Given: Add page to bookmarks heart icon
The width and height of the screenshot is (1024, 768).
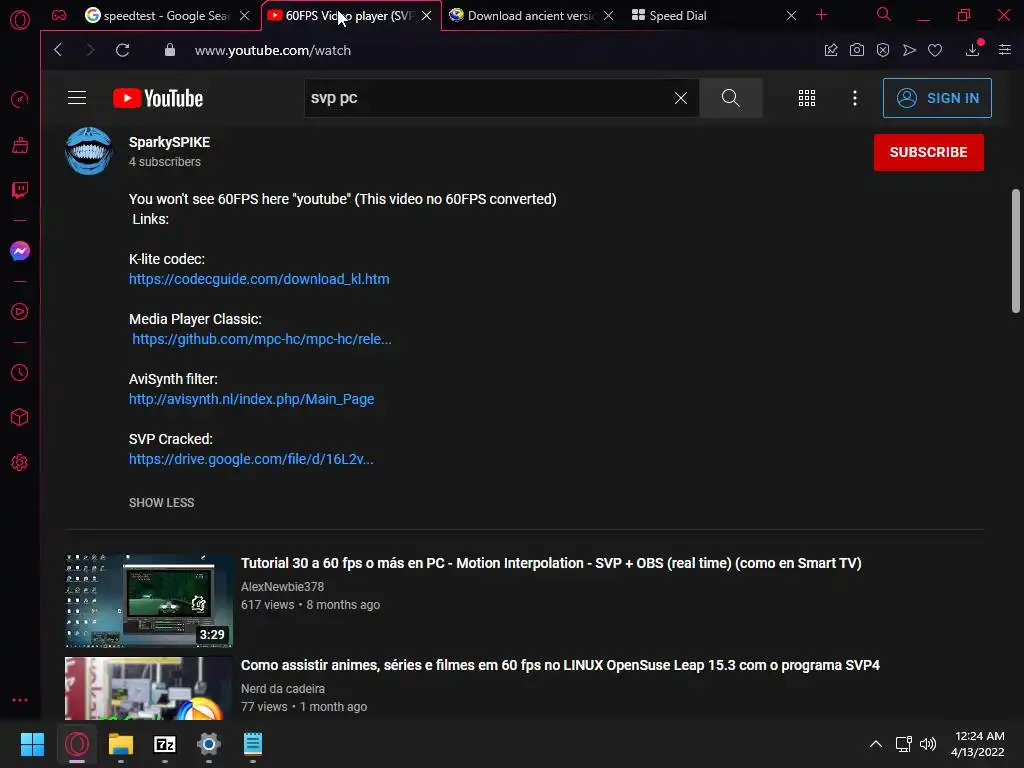Looking at the screenshot, I should pos(935,50).
